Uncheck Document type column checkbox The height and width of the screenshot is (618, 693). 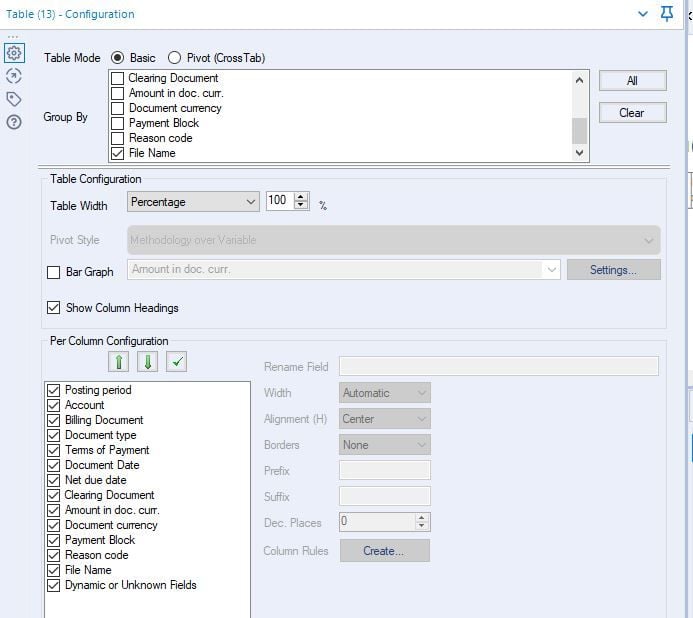[x=53, y=435]
